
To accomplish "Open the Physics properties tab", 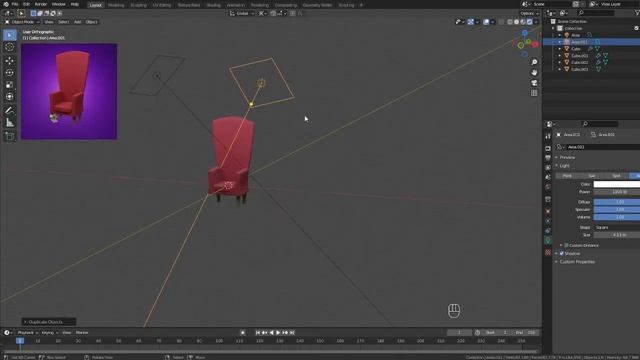I will pos(548,221).
